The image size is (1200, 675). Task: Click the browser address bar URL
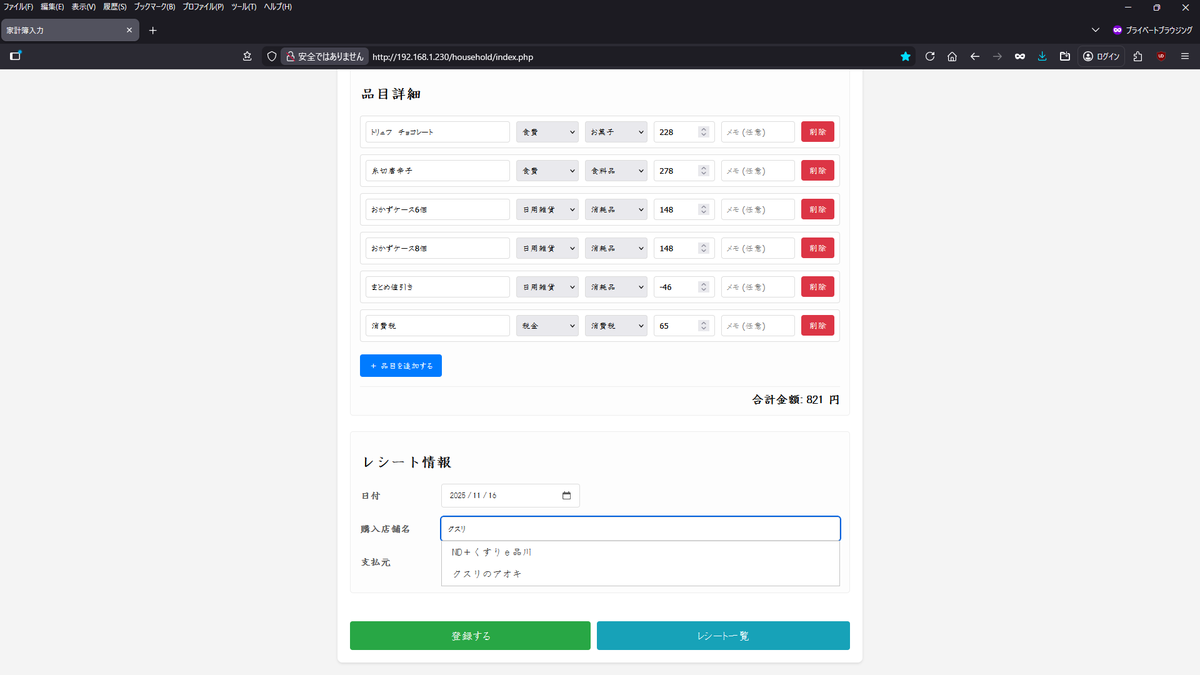click(x=452, y=57)
